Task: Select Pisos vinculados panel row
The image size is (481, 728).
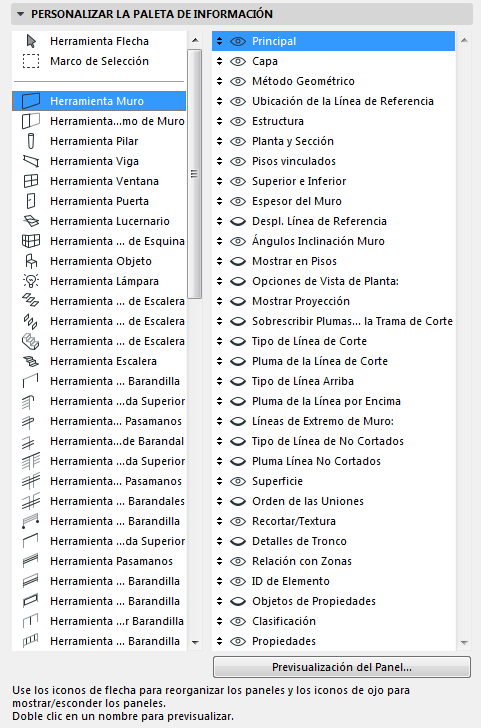Action: (333, 161)
